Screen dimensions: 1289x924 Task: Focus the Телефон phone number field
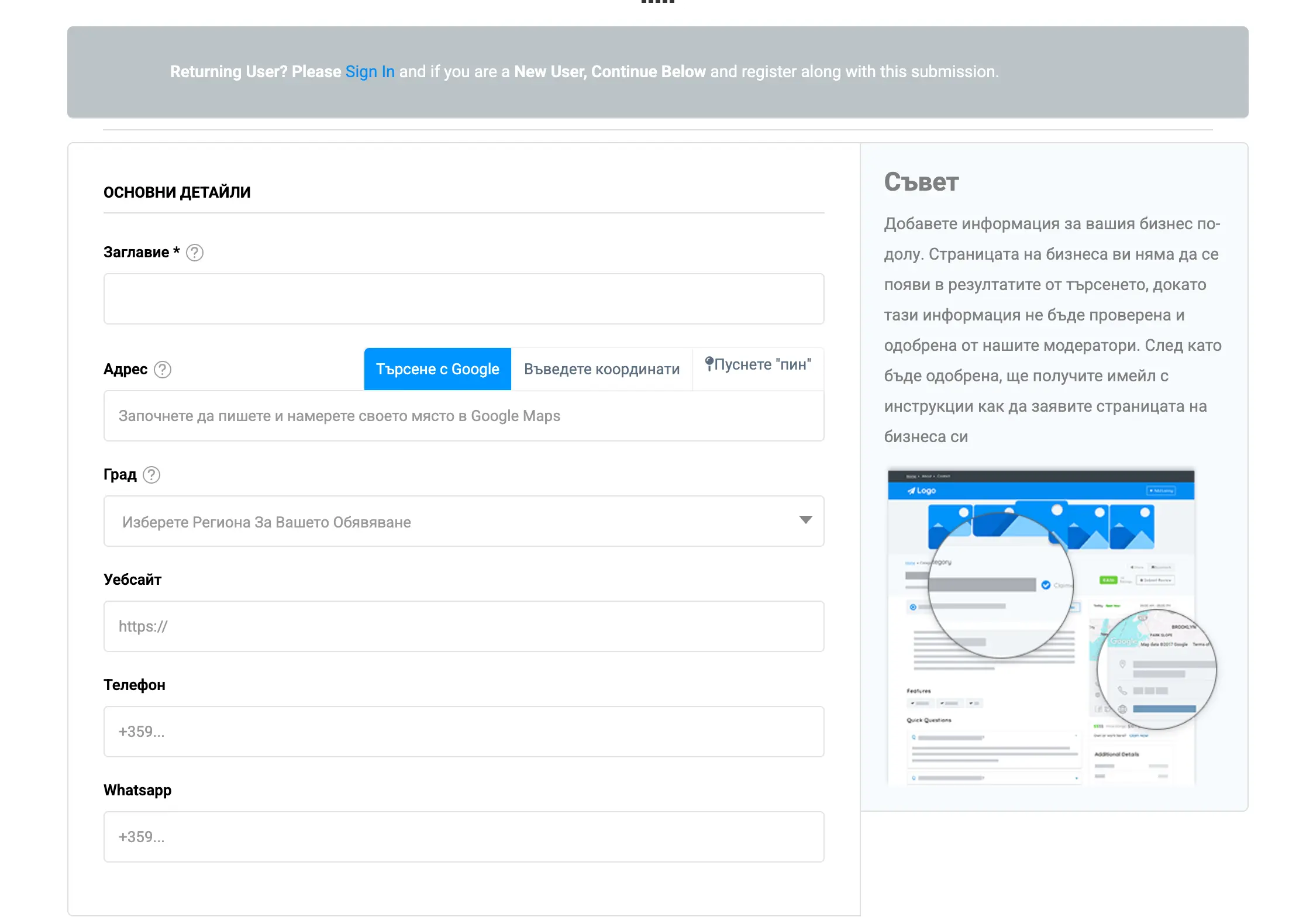pos(463,732)
